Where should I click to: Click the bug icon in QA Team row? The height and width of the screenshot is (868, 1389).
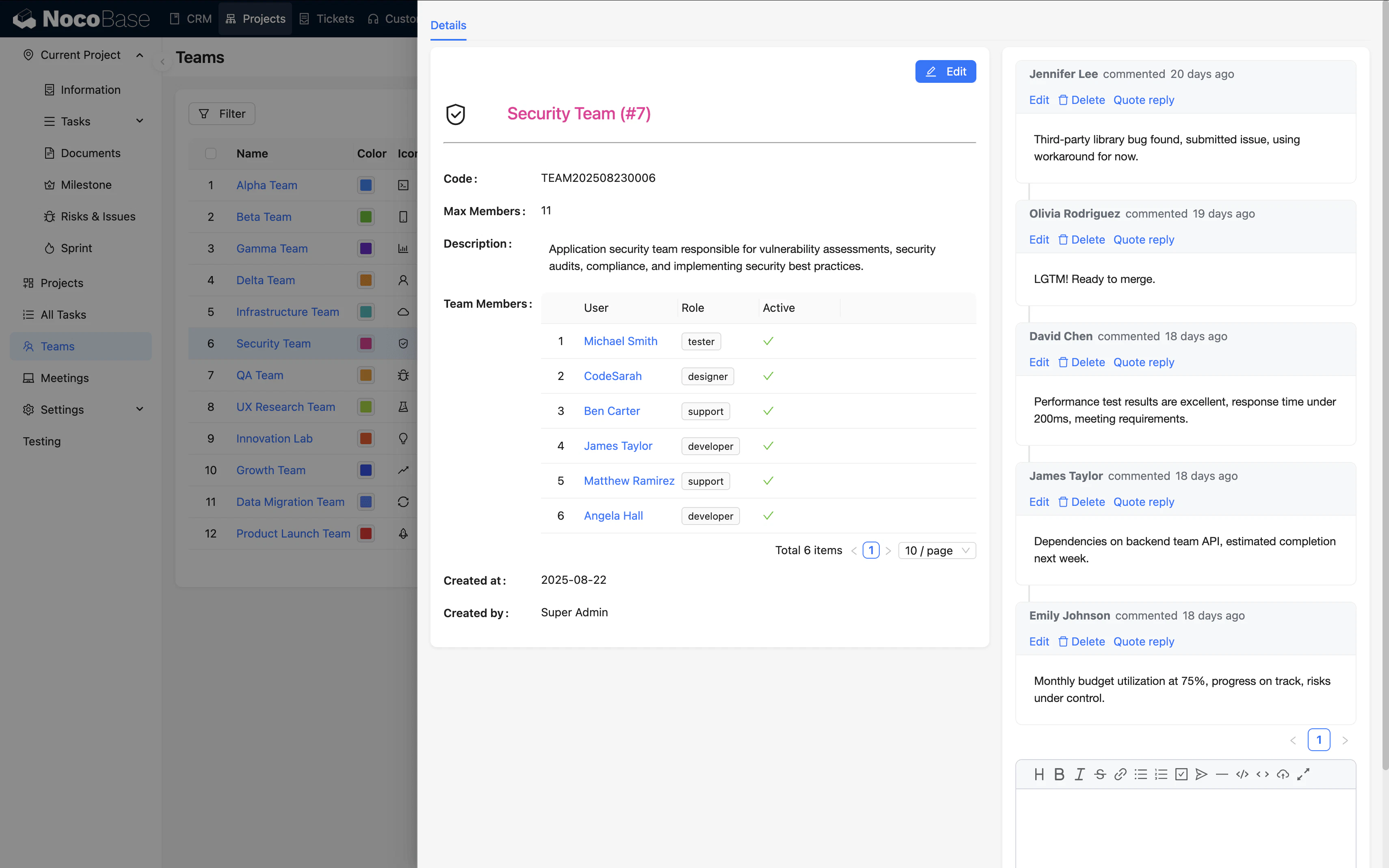(x=403, y=375)
